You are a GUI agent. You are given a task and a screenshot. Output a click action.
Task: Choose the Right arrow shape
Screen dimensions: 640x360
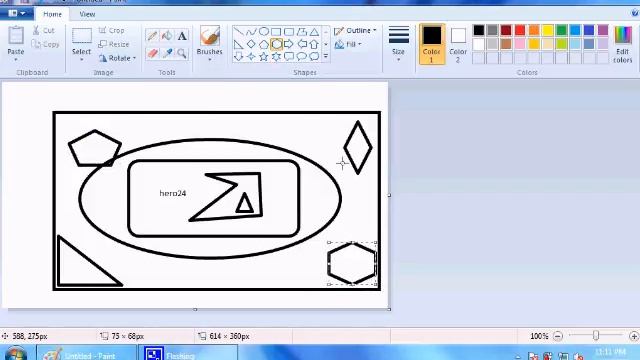pyautogui.click(x=289, y=44)
